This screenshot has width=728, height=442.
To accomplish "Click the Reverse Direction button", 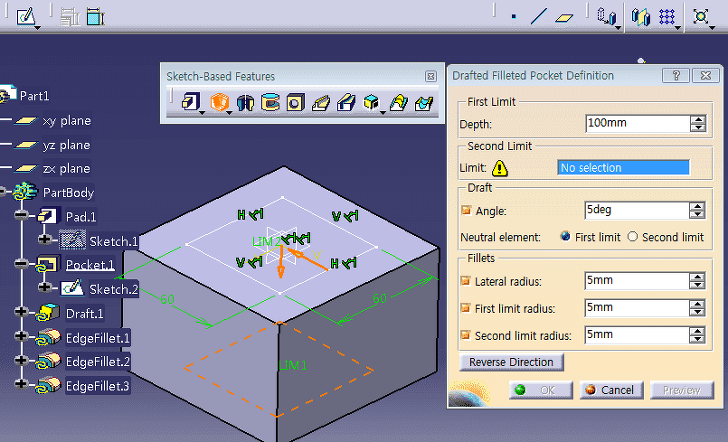I will (x=511, y=362).
